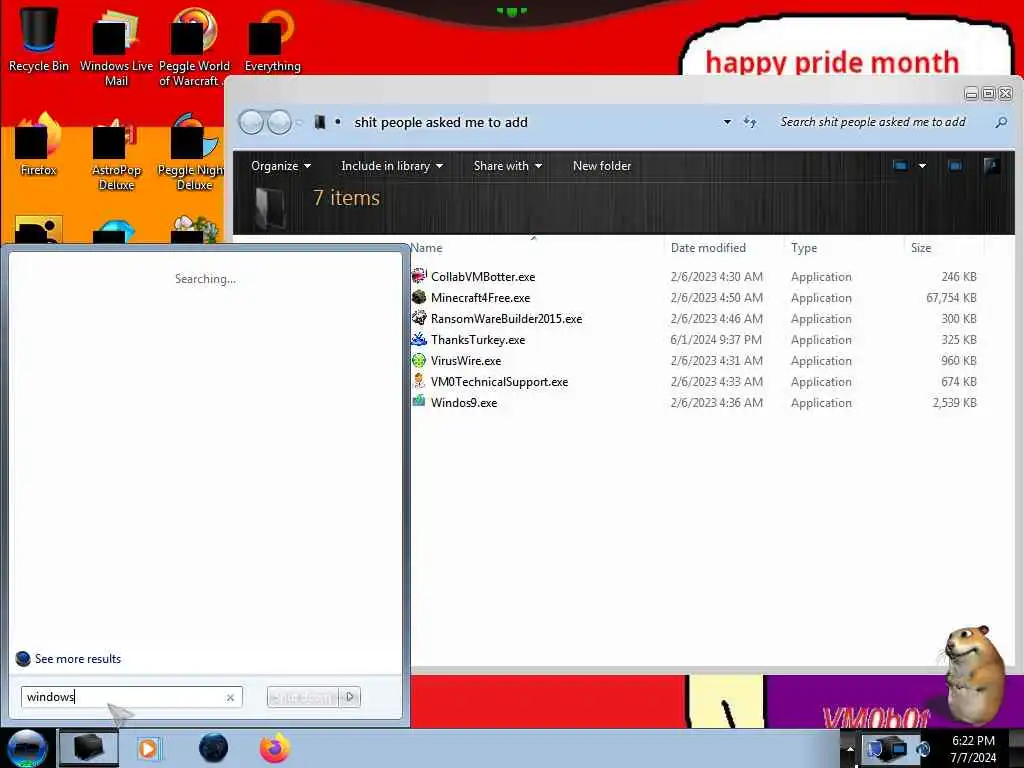Show hidden system tray icons
This screenshot has height=768, width=1024.
[x=850, y=748]
